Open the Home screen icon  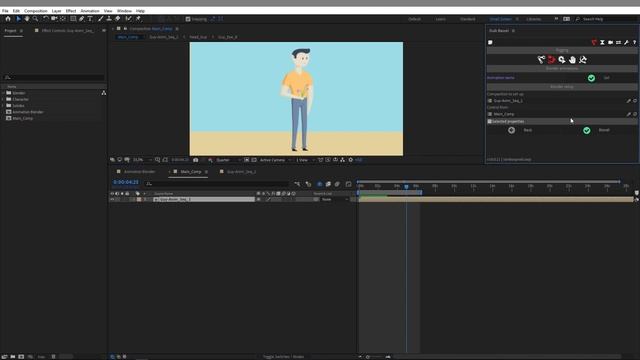[8, 19]
